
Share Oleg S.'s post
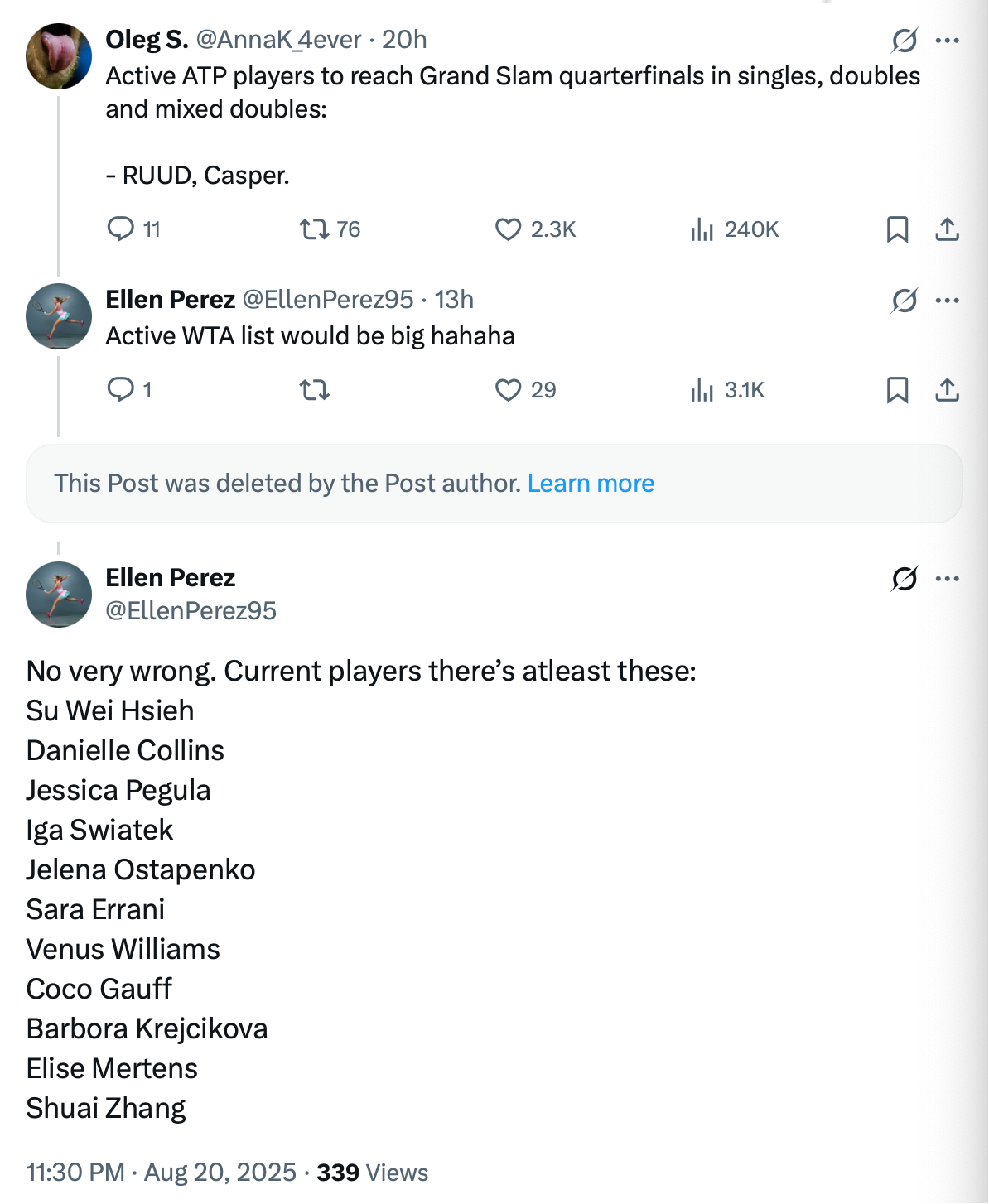tap(947, 229)
